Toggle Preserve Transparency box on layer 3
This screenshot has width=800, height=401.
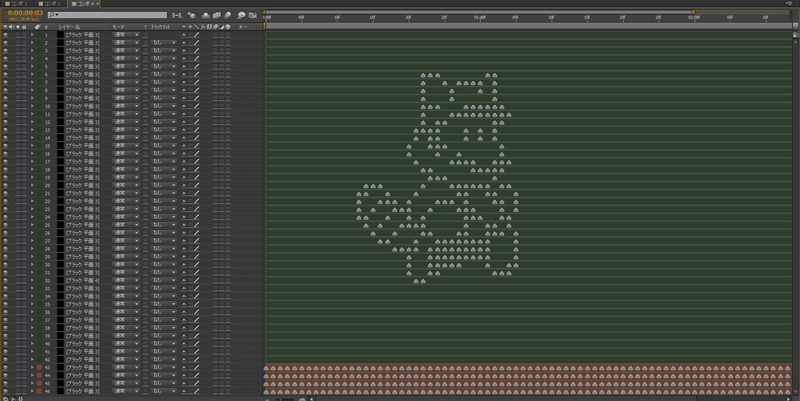click(145, 51)
